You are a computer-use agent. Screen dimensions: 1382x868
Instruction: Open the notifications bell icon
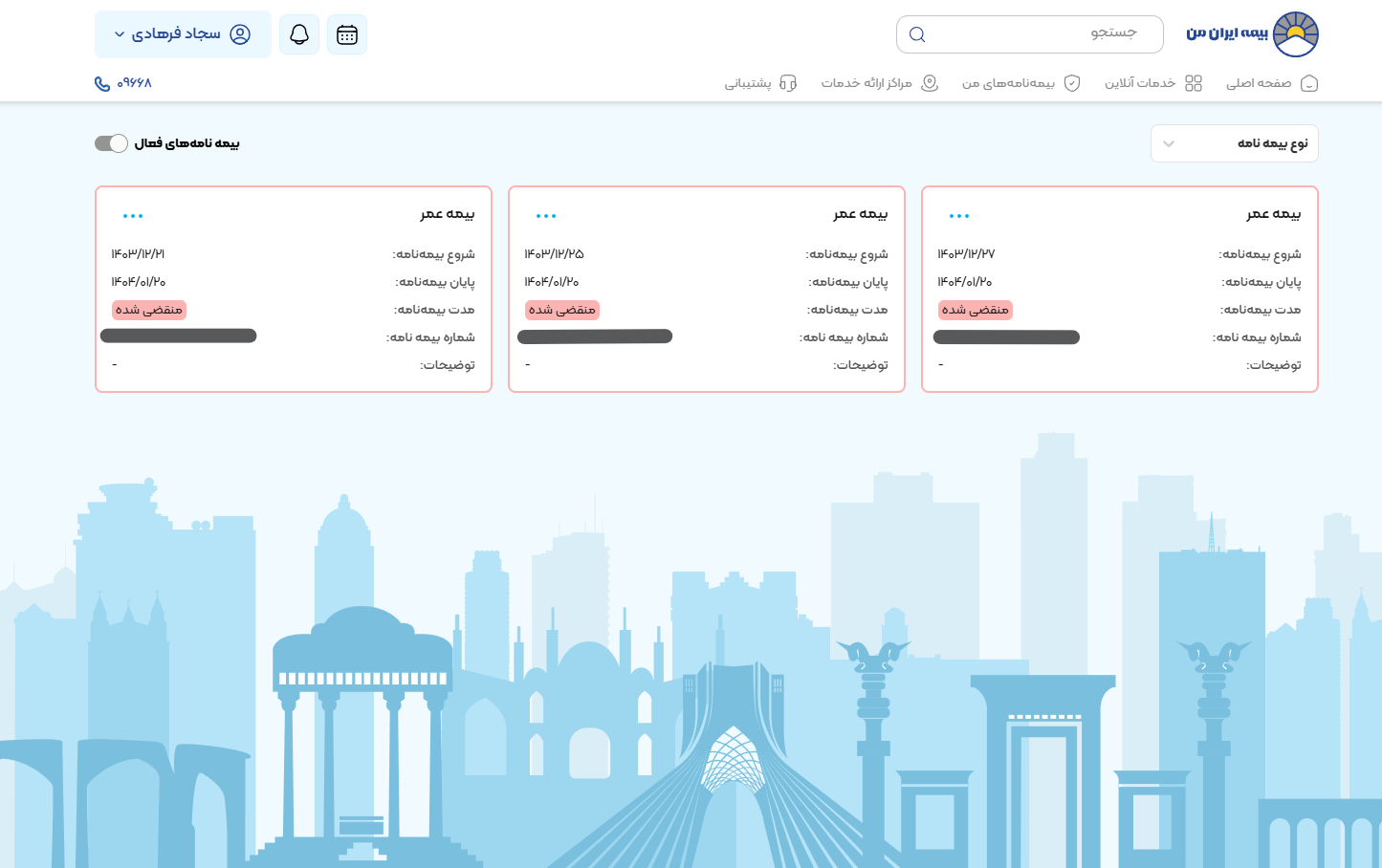(298, 33)
